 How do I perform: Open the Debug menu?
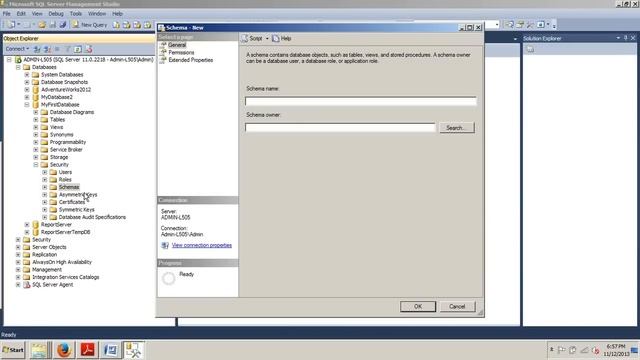point(56,13)
